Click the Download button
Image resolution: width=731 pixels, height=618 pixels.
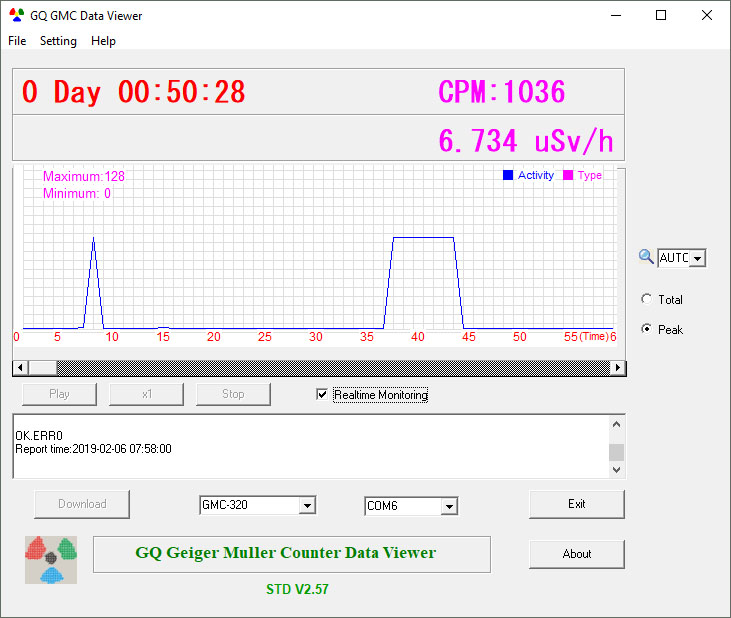pos(82,504)
